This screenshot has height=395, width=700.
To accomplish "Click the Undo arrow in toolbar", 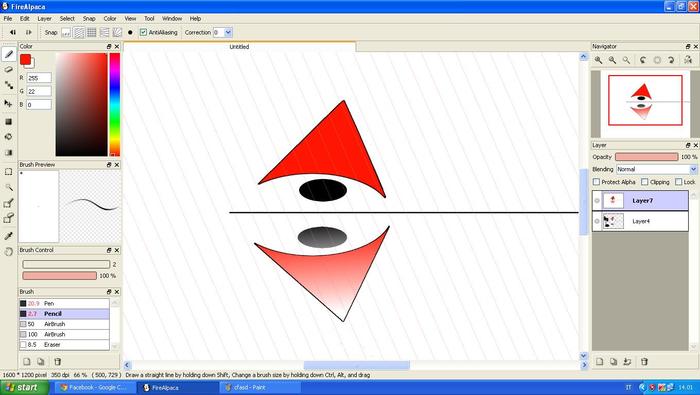I will coord(13,32).
